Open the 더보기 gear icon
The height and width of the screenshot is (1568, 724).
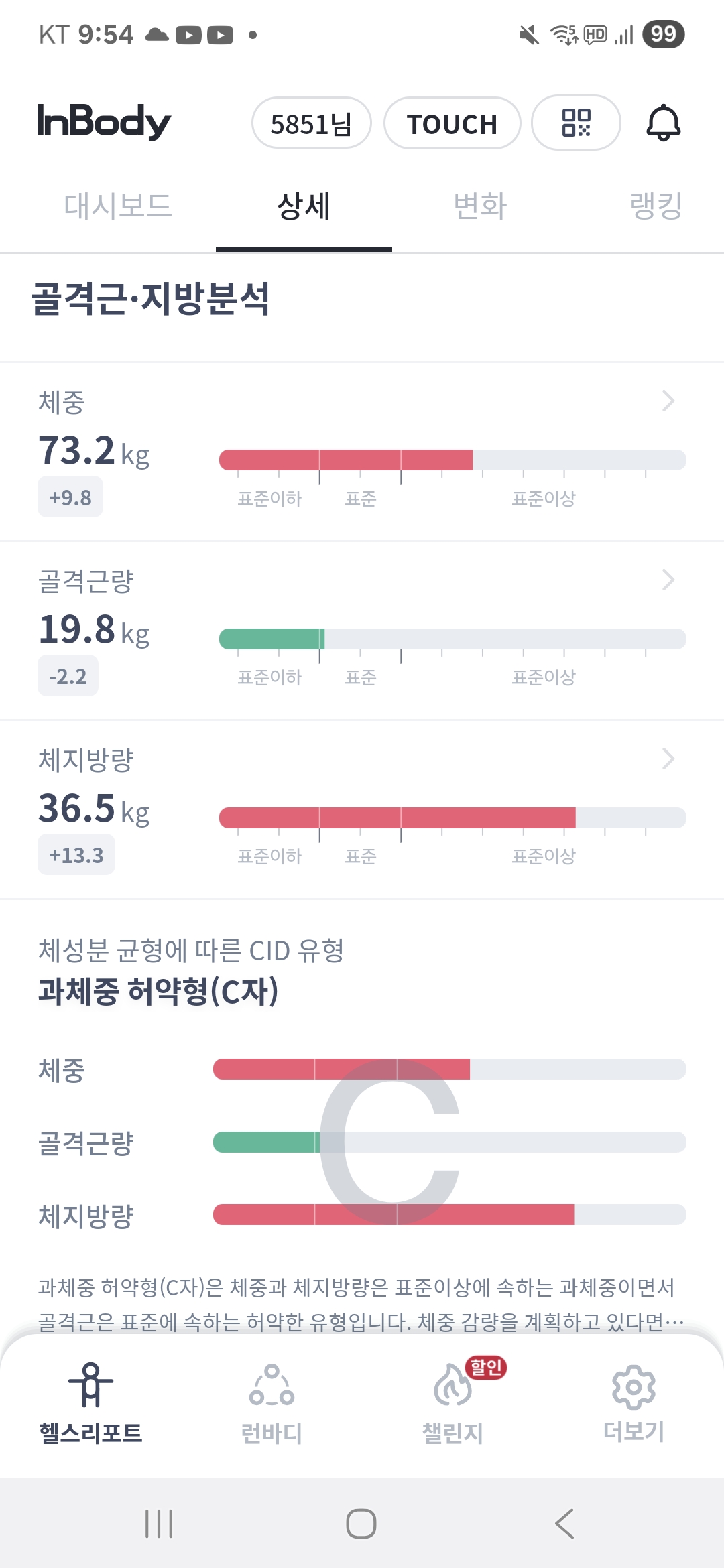[633, 1384]
